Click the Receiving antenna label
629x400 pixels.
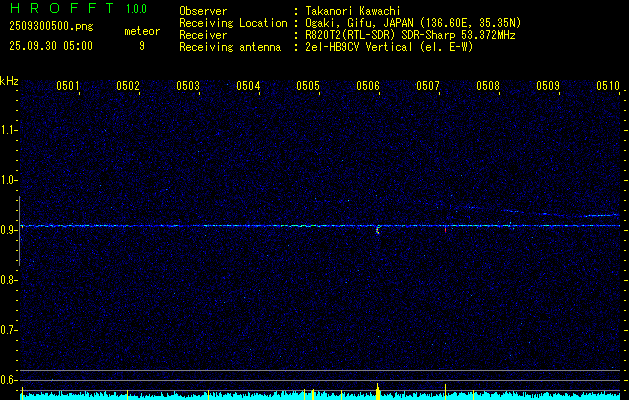(x=230, y=47)
